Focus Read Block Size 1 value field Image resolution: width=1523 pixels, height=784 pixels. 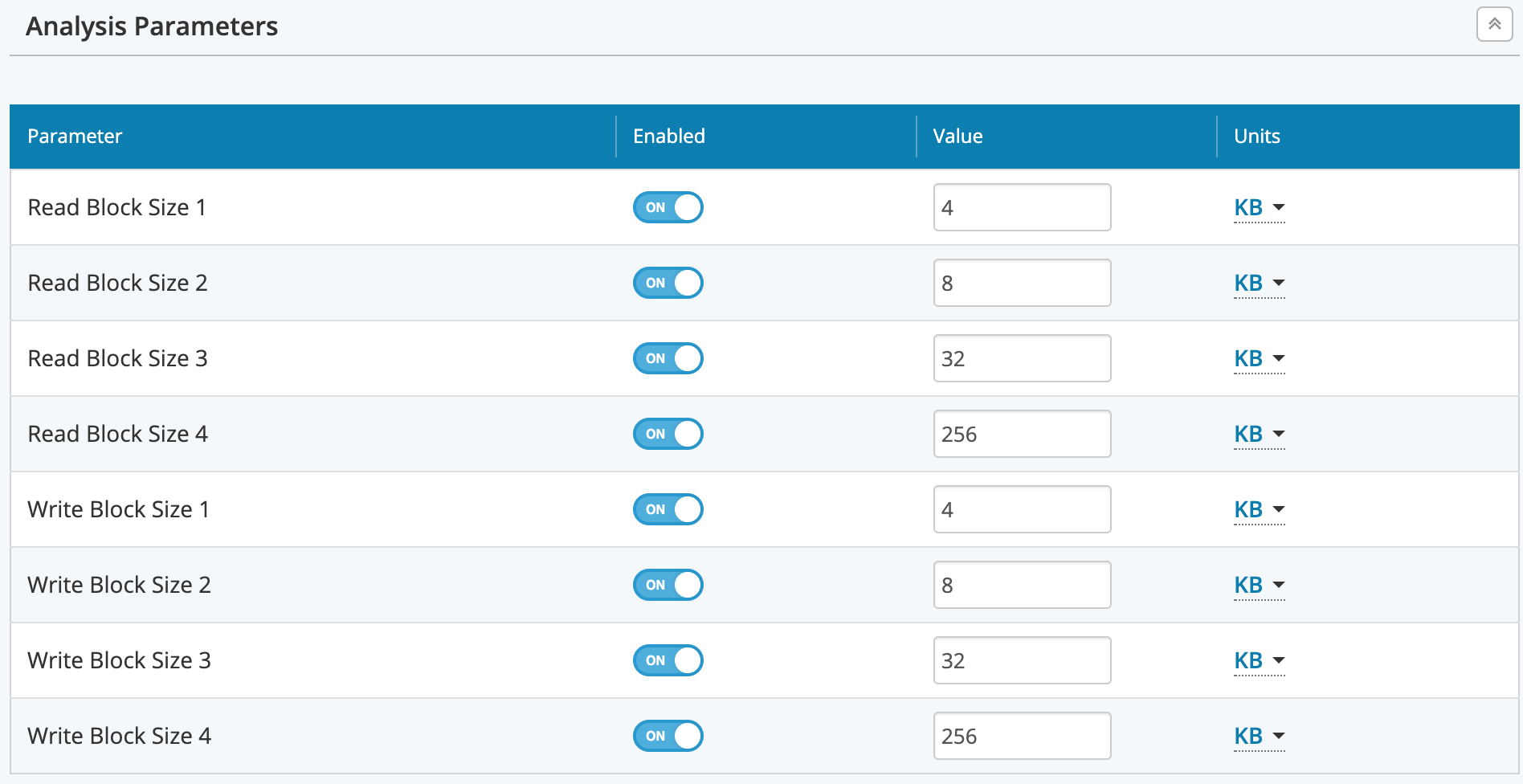[x=1023, y=207]
